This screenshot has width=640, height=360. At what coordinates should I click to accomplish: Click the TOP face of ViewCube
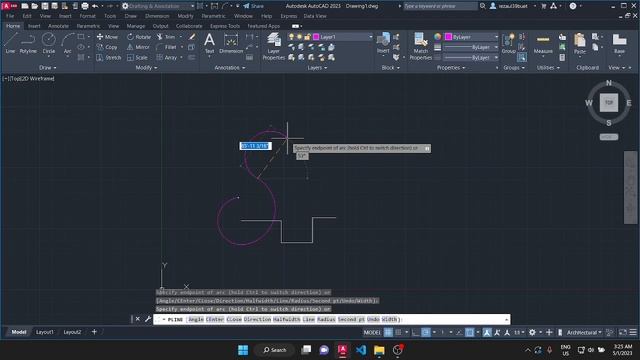tap(609, 102)
